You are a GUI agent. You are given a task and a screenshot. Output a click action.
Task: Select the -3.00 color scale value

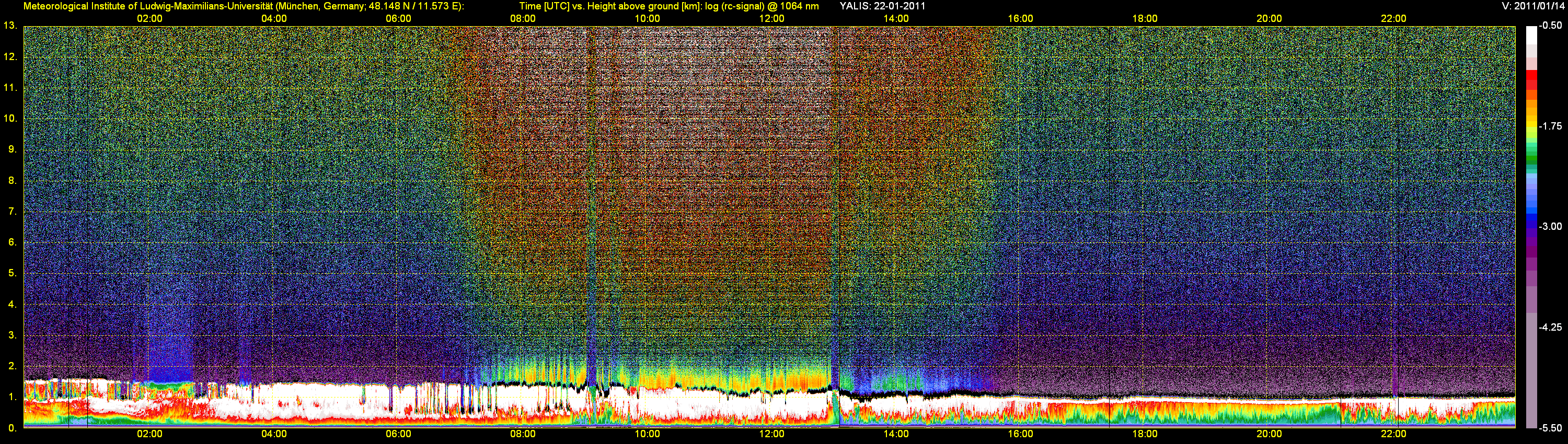click(x=1550, y=226)
